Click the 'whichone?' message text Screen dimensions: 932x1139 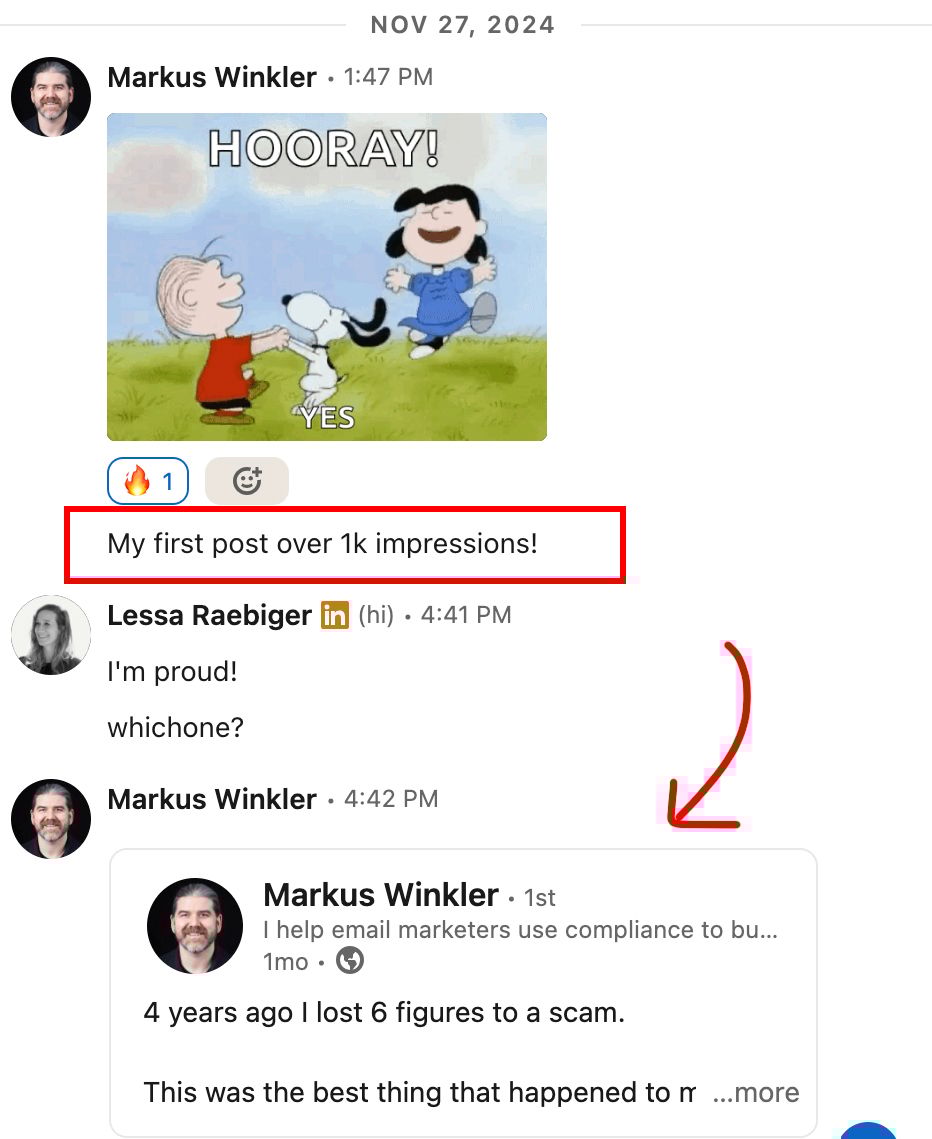[x=176, y=727]
